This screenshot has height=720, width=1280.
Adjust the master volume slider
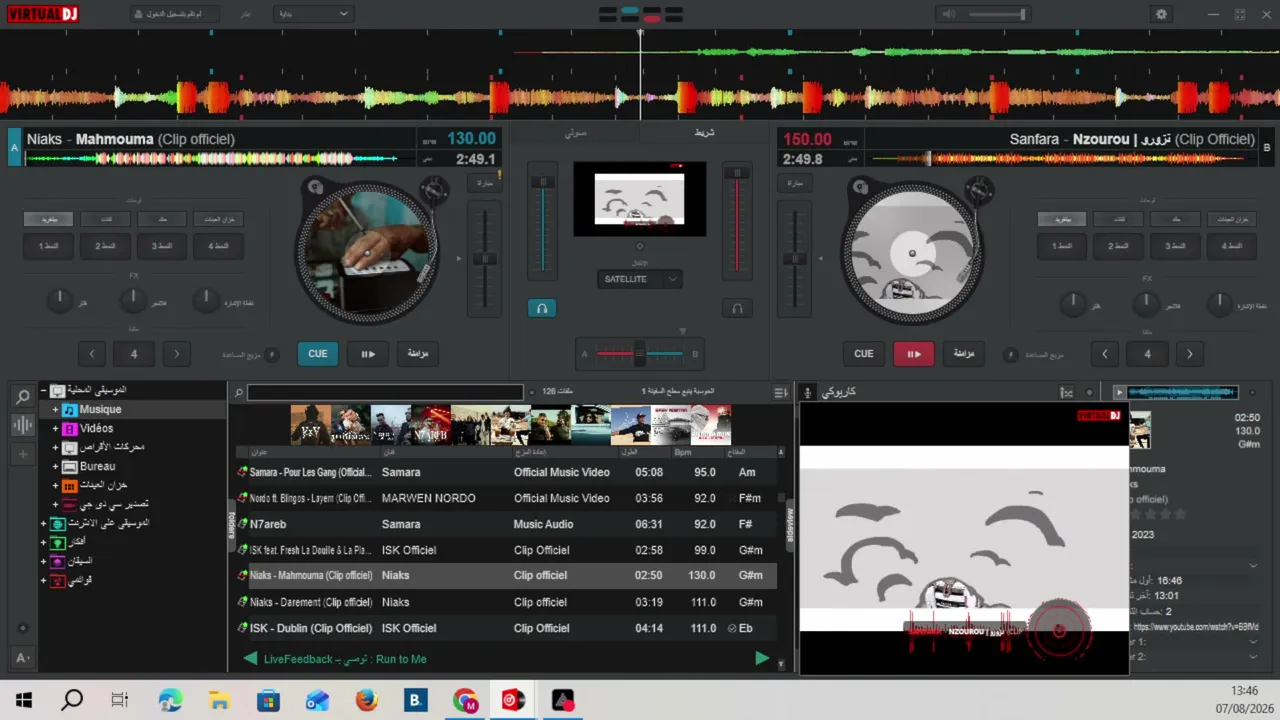pyautogui.click(x=996, y=14)
